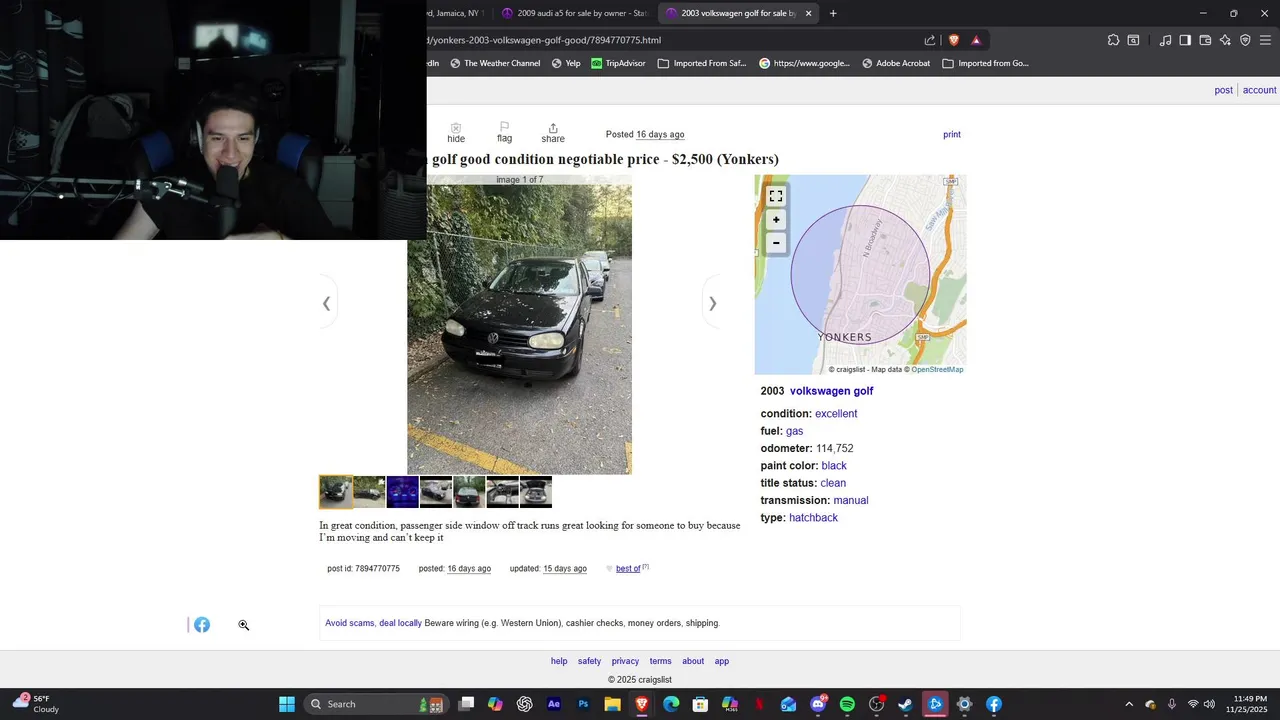Click the address bar URL field
Viewport: 1280px width, 720px height.
point(670,40)
